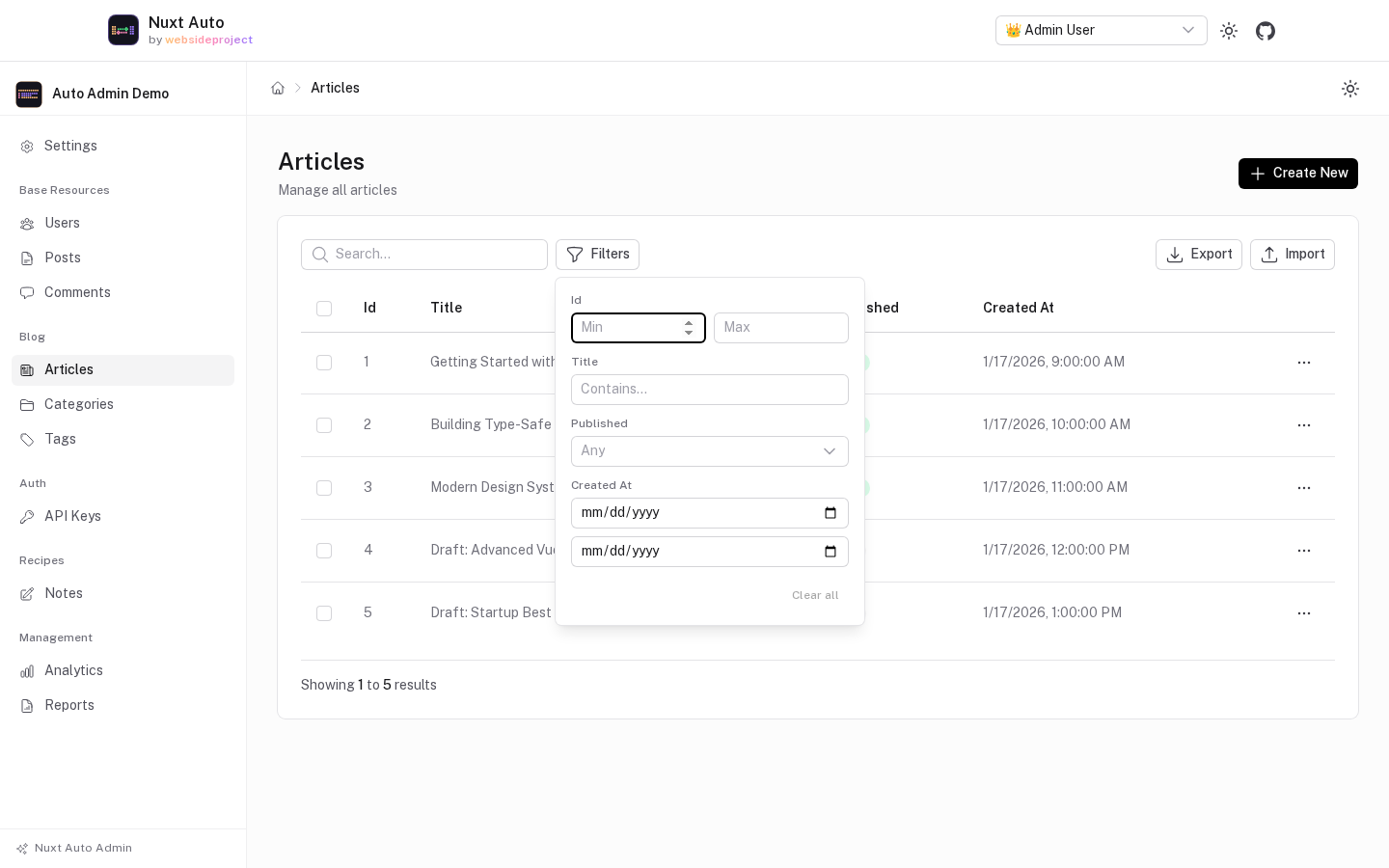
Task: Select the checkbox for article 5
Action: coord(324,613)
